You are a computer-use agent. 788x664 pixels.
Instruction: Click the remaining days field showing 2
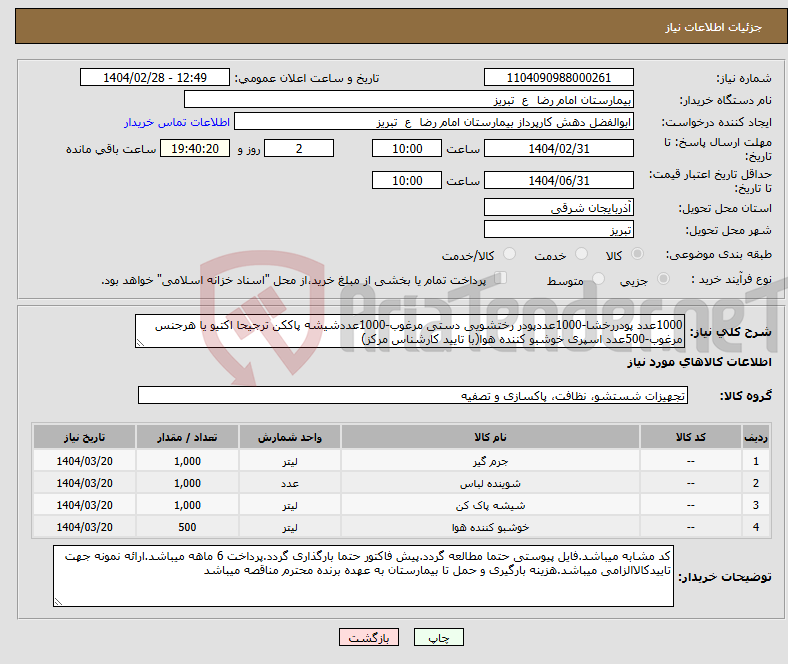point(299,148)
